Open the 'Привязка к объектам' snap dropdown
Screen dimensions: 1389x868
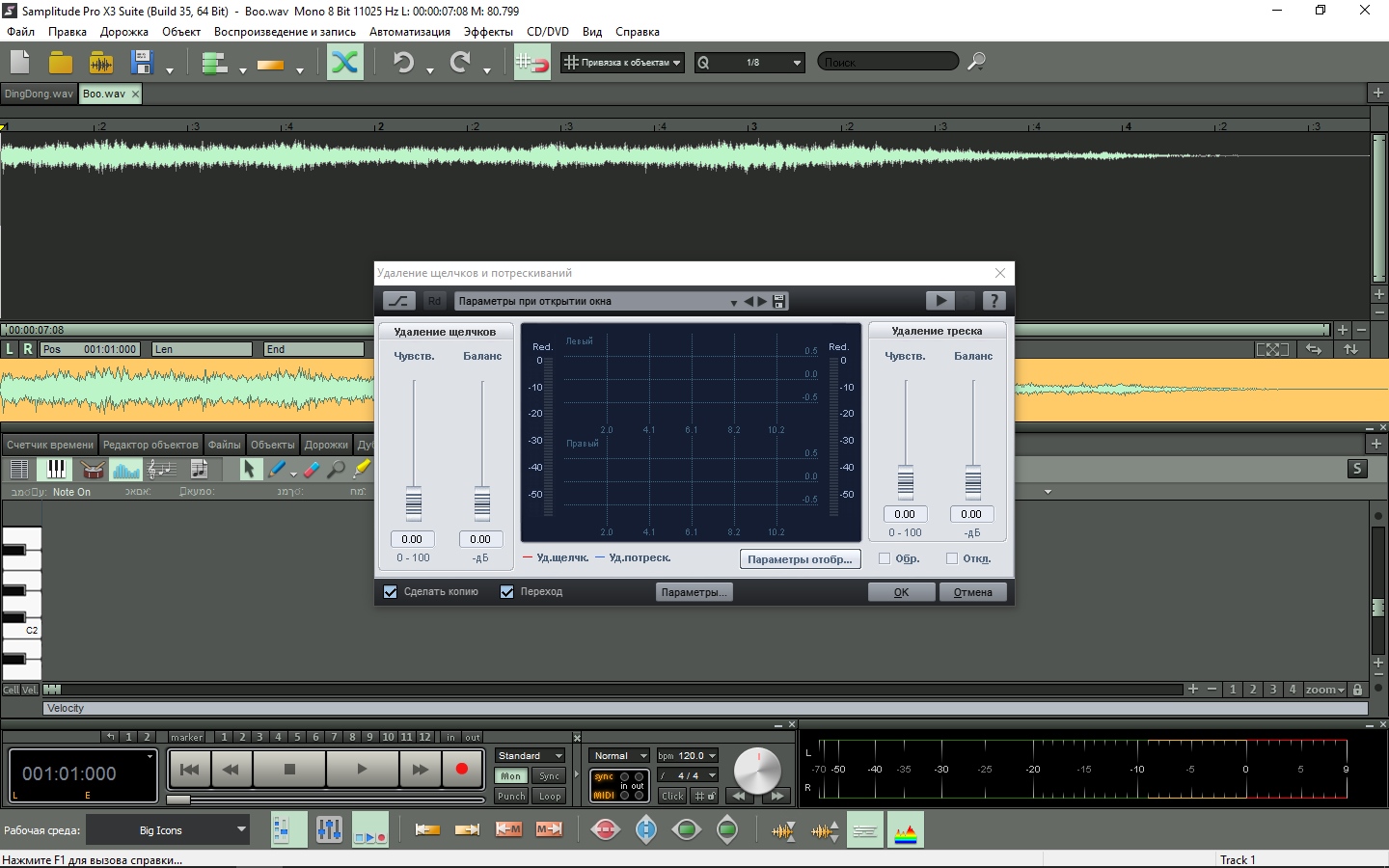[x=623, y=63]
